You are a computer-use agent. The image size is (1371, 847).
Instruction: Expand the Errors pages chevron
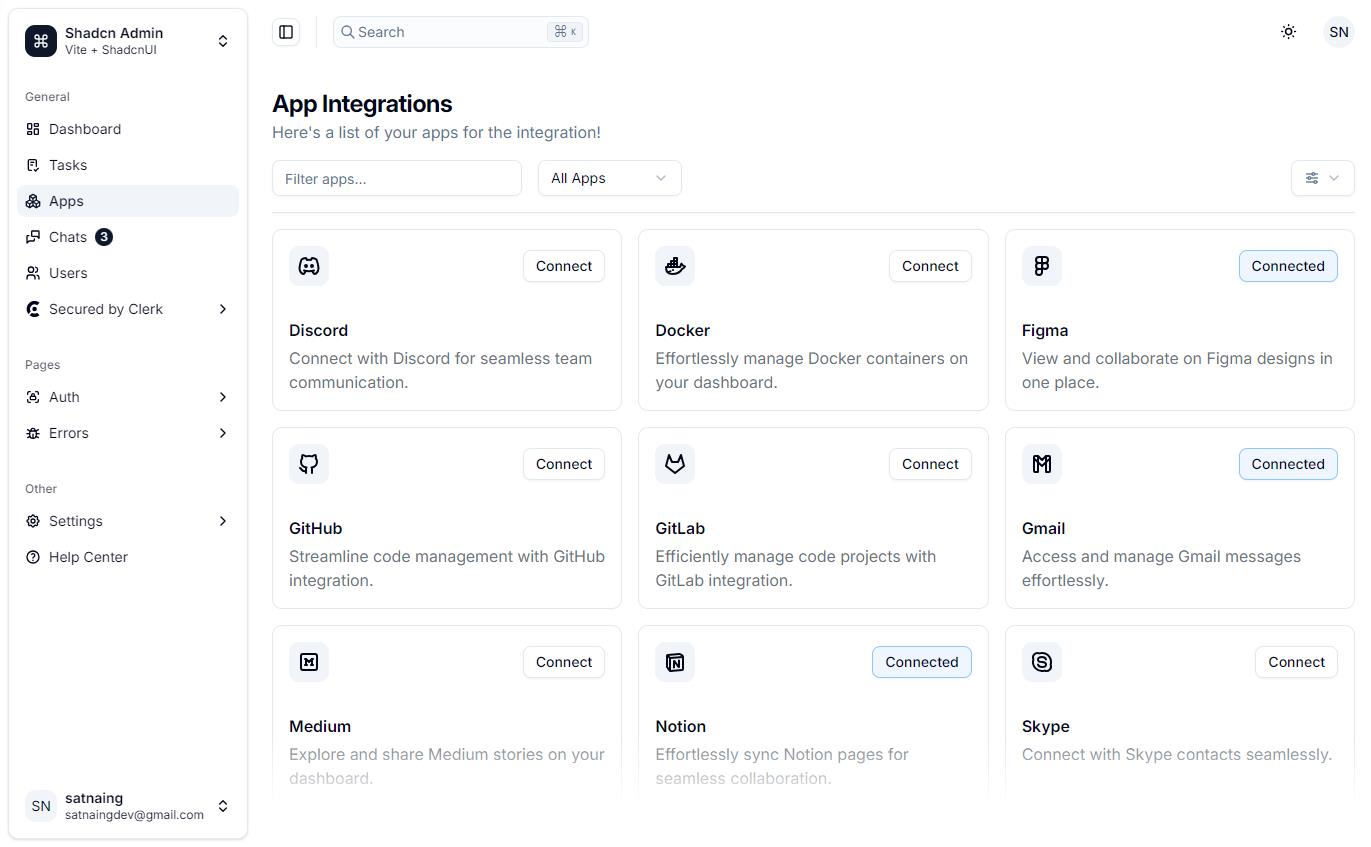(223, 433)
